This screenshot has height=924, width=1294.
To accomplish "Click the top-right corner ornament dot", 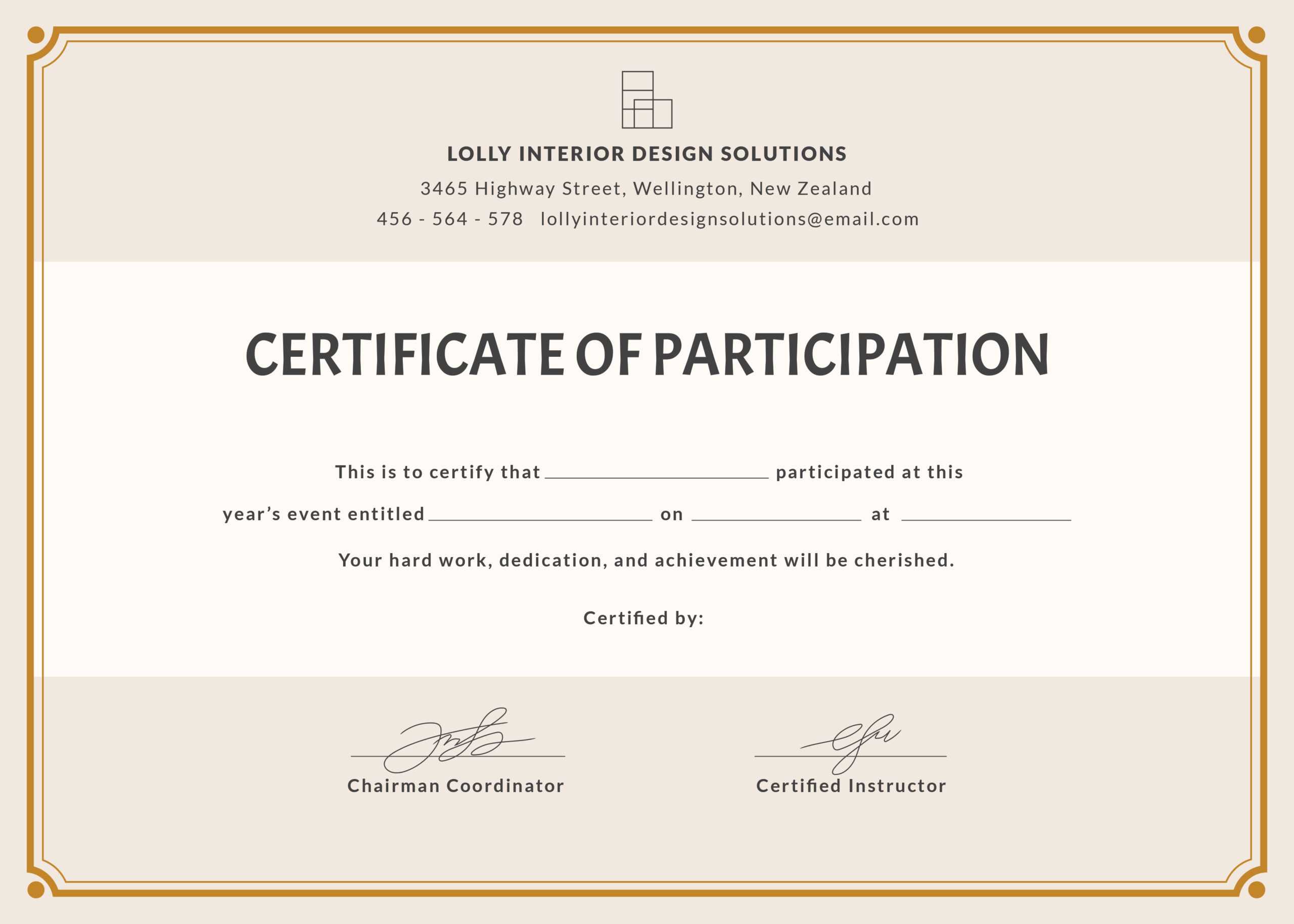I will pyautogui.click(x=1257, y=35).
